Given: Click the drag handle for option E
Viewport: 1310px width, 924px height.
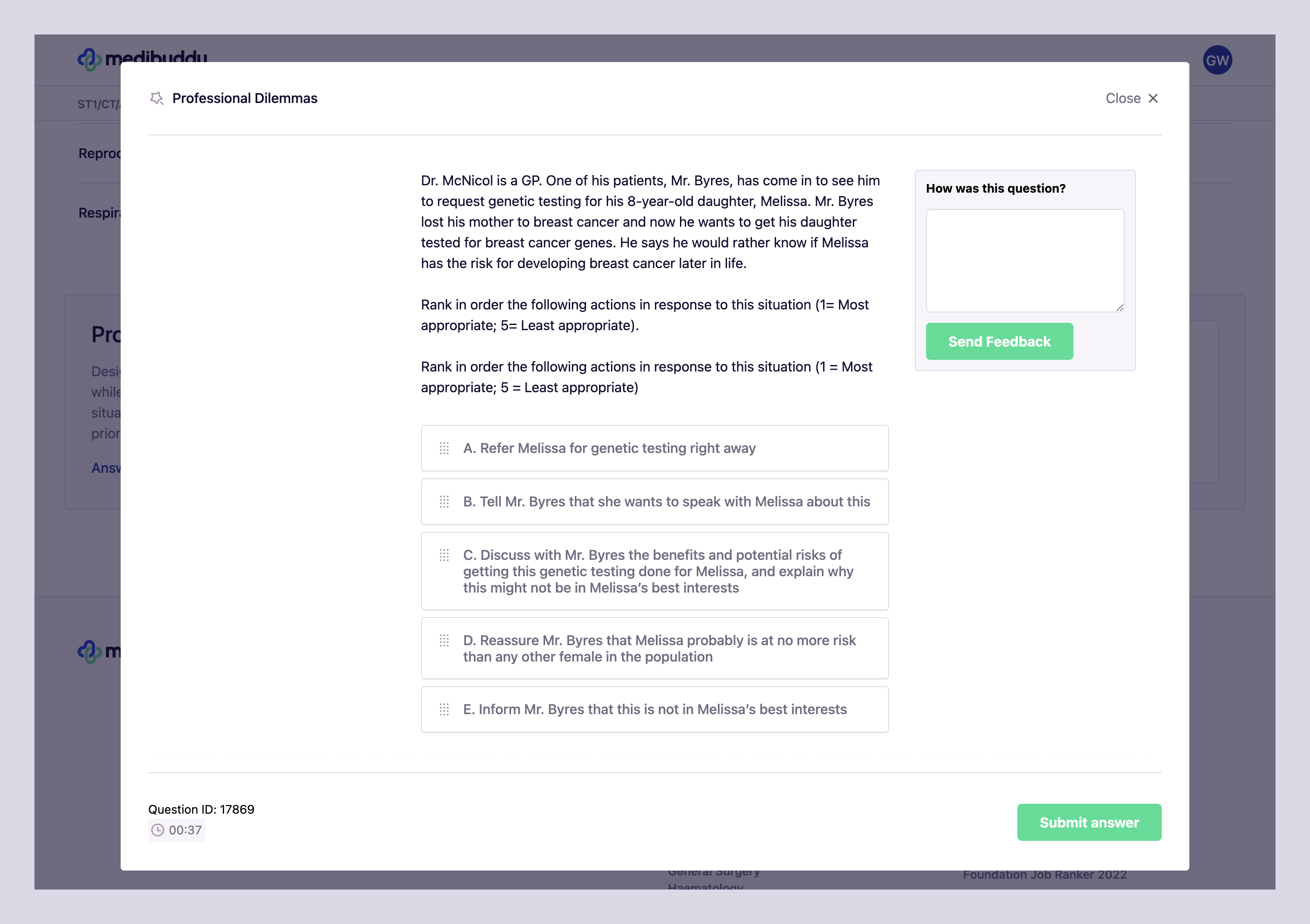Looking at the screenshot, I should (x=444, y=709).
